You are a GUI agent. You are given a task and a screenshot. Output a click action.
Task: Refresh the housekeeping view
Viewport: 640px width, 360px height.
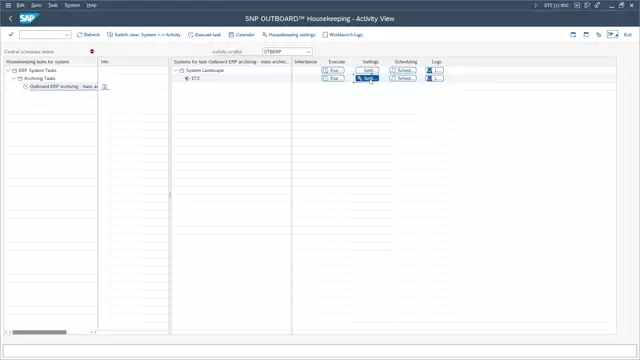point(89,35)
